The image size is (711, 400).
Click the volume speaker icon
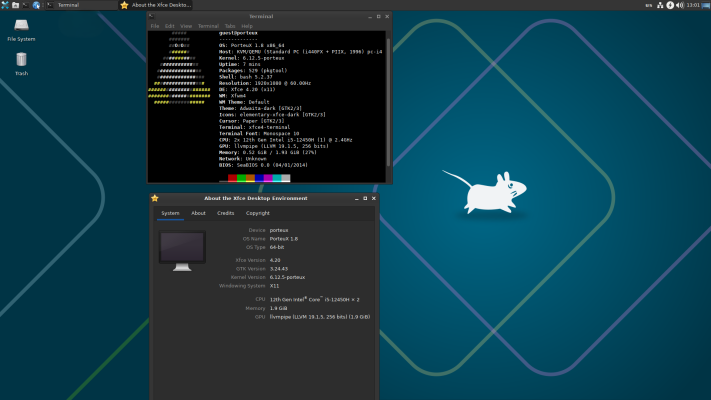pyautogui.click(x=680, y=5)
